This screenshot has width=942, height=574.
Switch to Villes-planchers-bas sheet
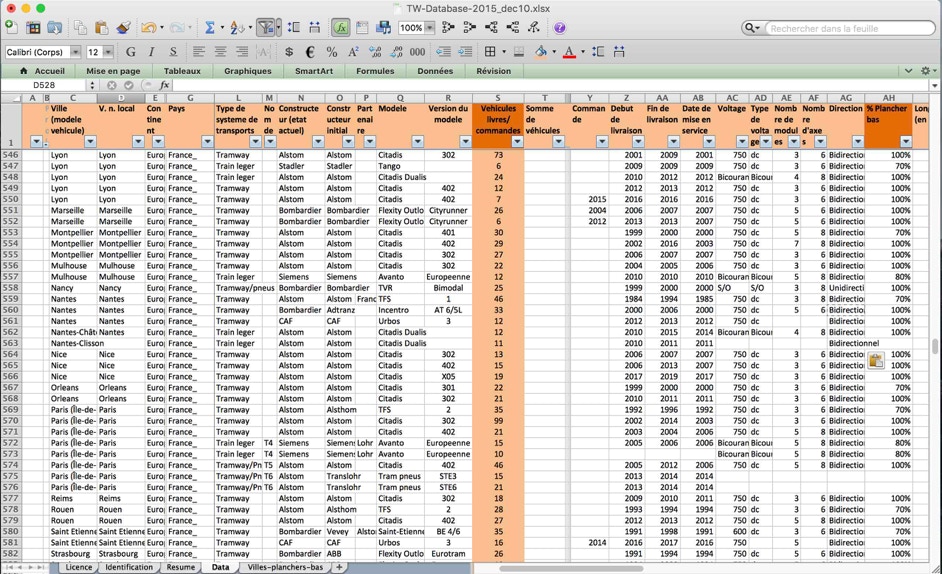click(285, 567)
